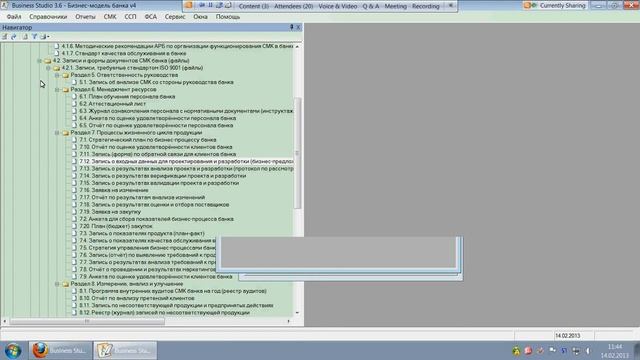The height and width of the screenshot is (360, 640).
Task: Open the dropdown icon at Navigator toolbar end
Action: coord(44,37)
